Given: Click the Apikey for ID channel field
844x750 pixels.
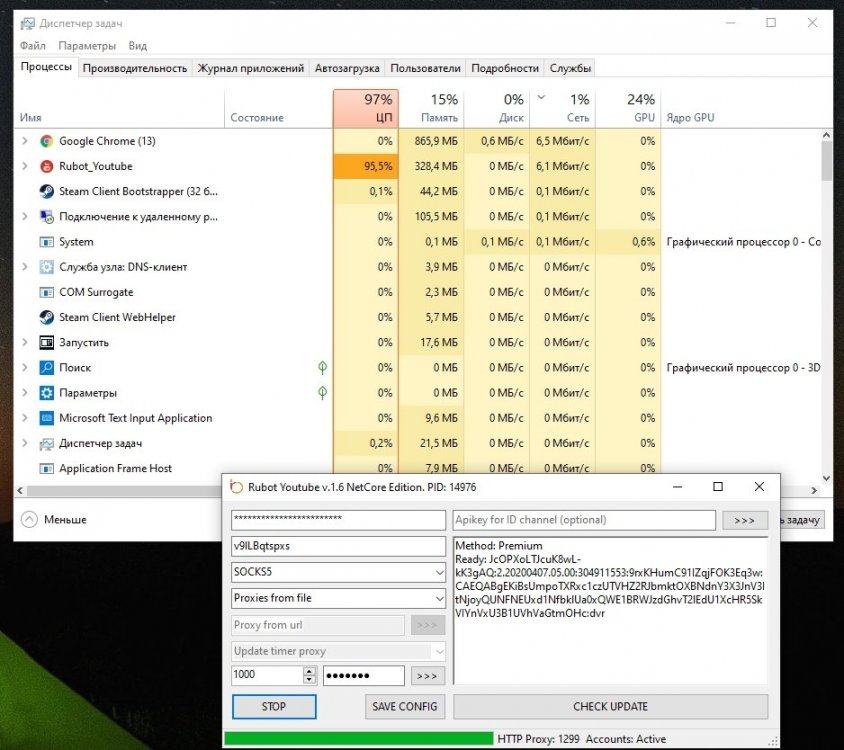Looking at the screenshot, I should click(584, 520).
